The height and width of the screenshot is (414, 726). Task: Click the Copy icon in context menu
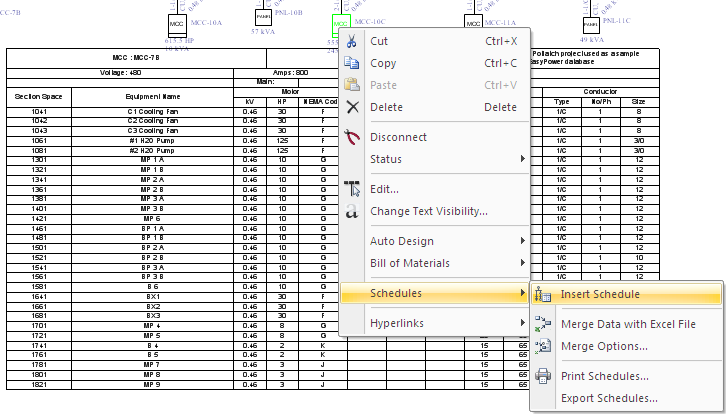pyautogui.click(x=351, y=64)
